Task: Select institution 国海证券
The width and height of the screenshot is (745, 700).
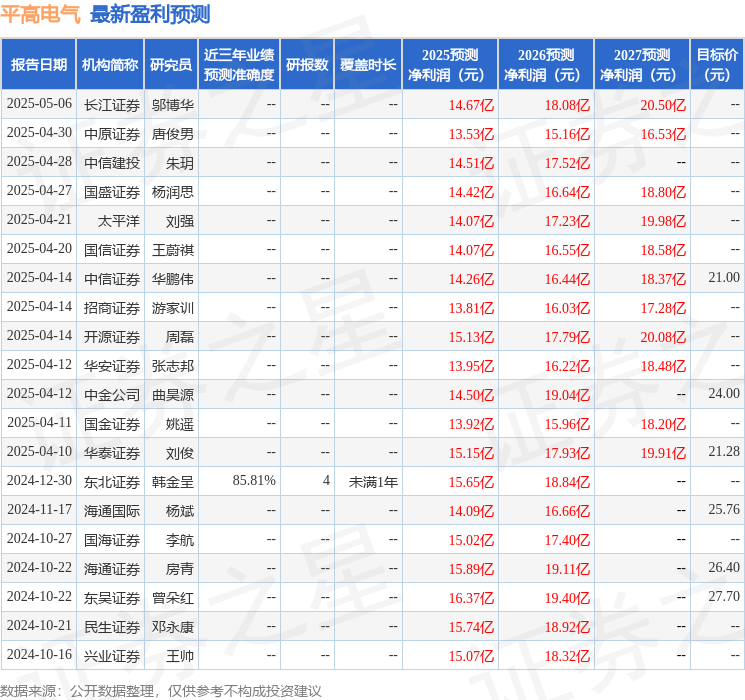Action: 112,540
